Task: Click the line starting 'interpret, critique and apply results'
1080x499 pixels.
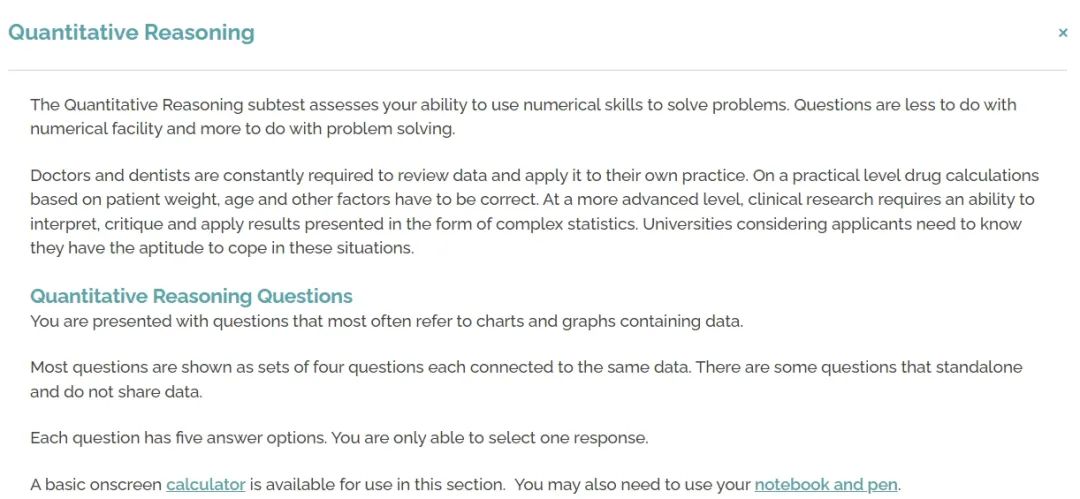Action: click(526, 225)
